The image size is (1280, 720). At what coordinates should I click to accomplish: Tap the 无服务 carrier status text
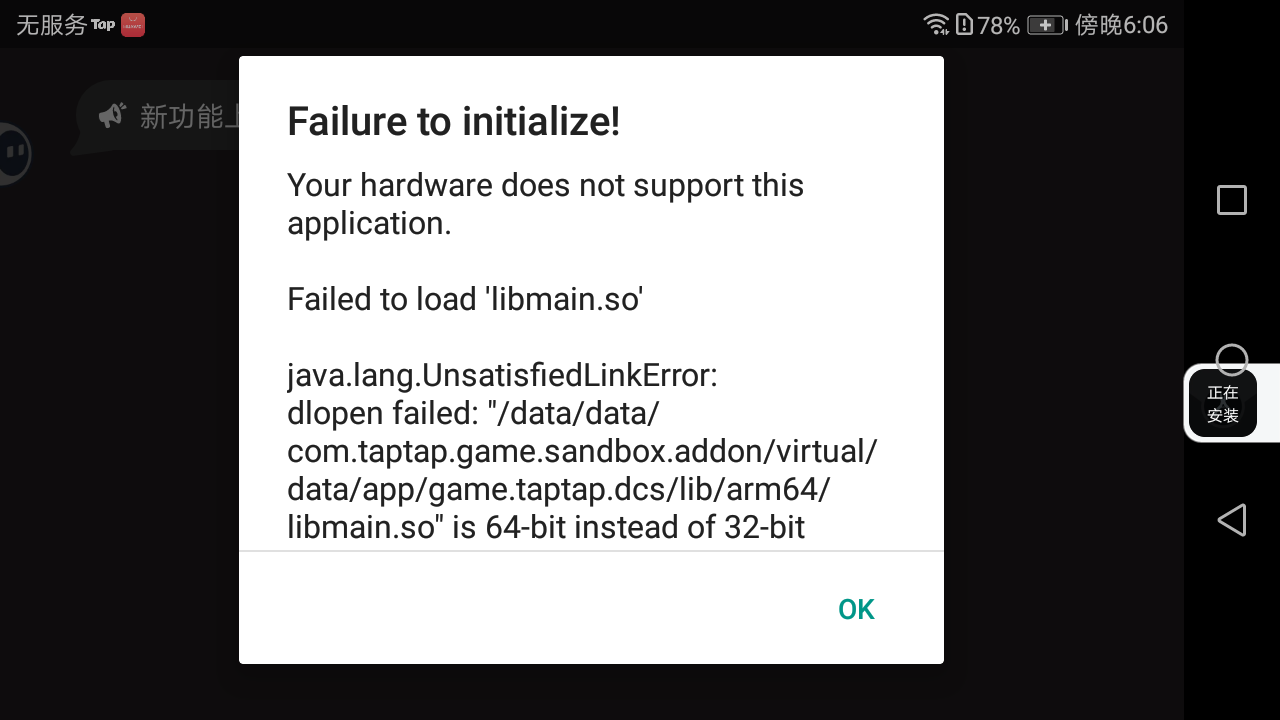(51, 25)
